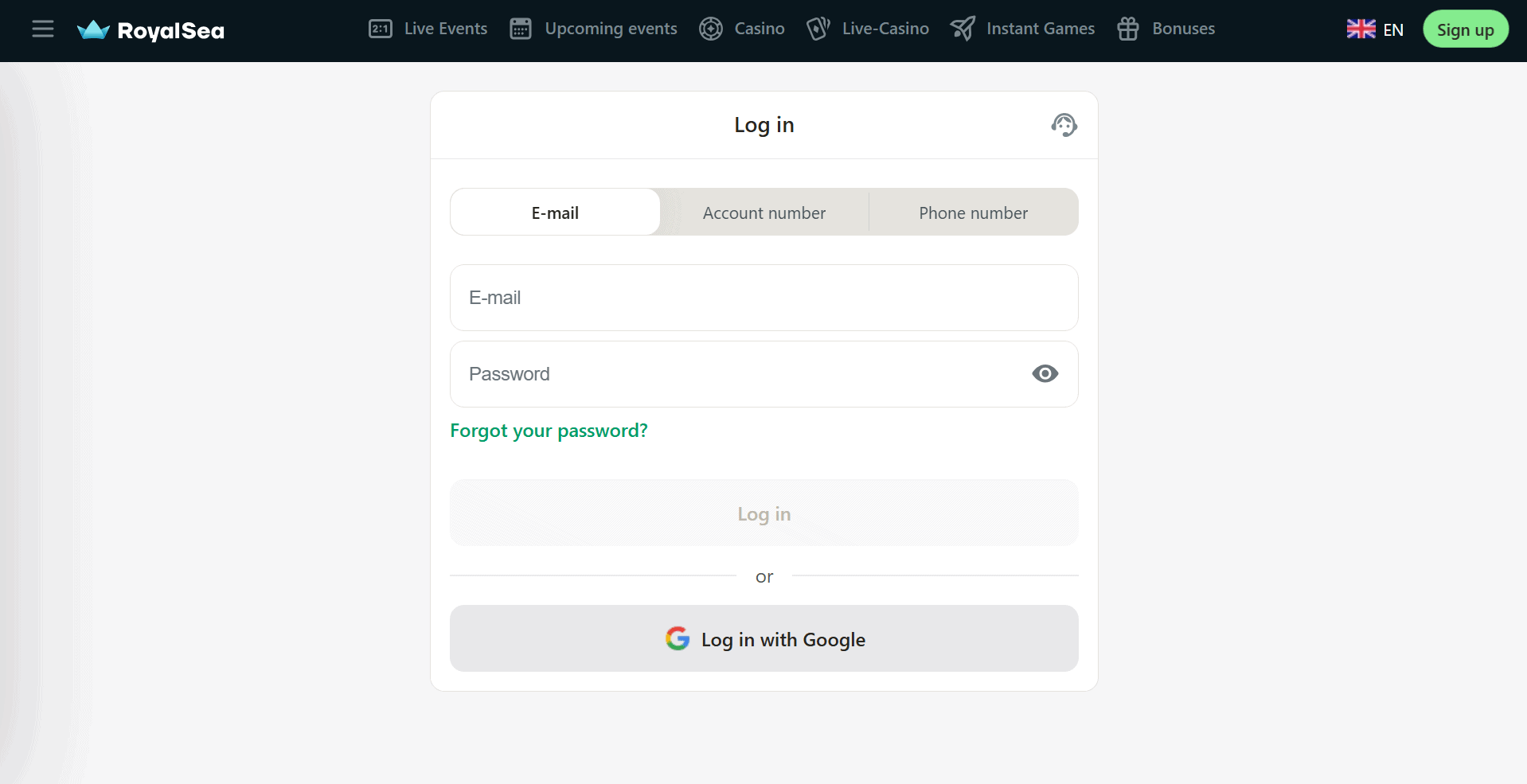Open Forgot your password link

(x=549, y=431)
